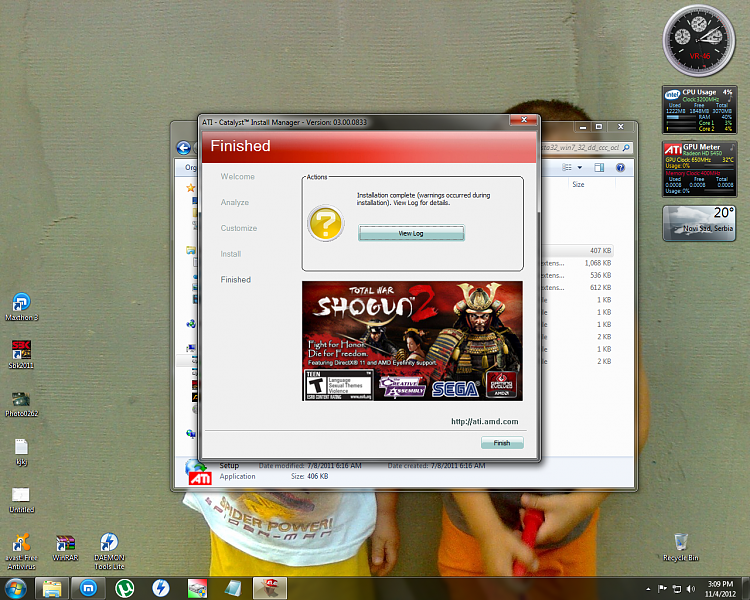The image size is (750, 600).
Task: Click the Finish button
Action: pos(502,443)
